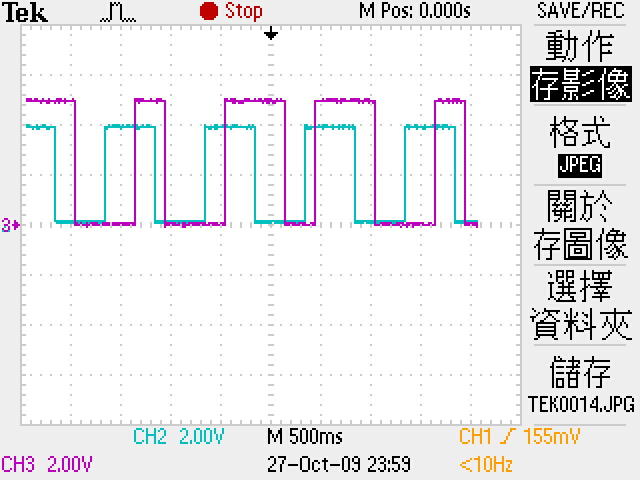
Task: Click the CH2 2.00V scale readout
Action: pos(179,436)
